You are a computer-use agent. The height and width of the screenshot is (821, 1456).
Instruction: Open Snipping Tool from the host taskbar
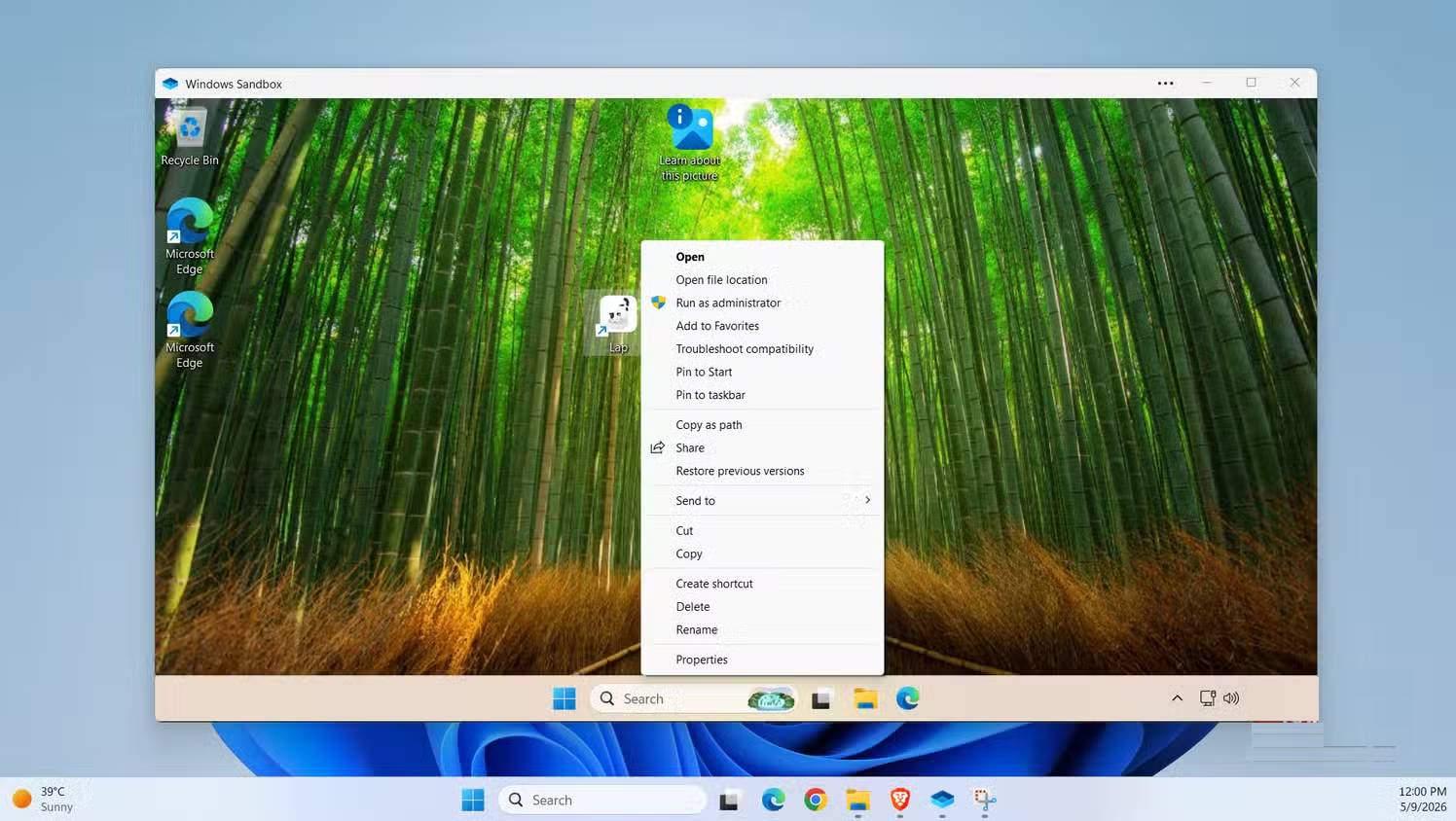pos(985,800)
